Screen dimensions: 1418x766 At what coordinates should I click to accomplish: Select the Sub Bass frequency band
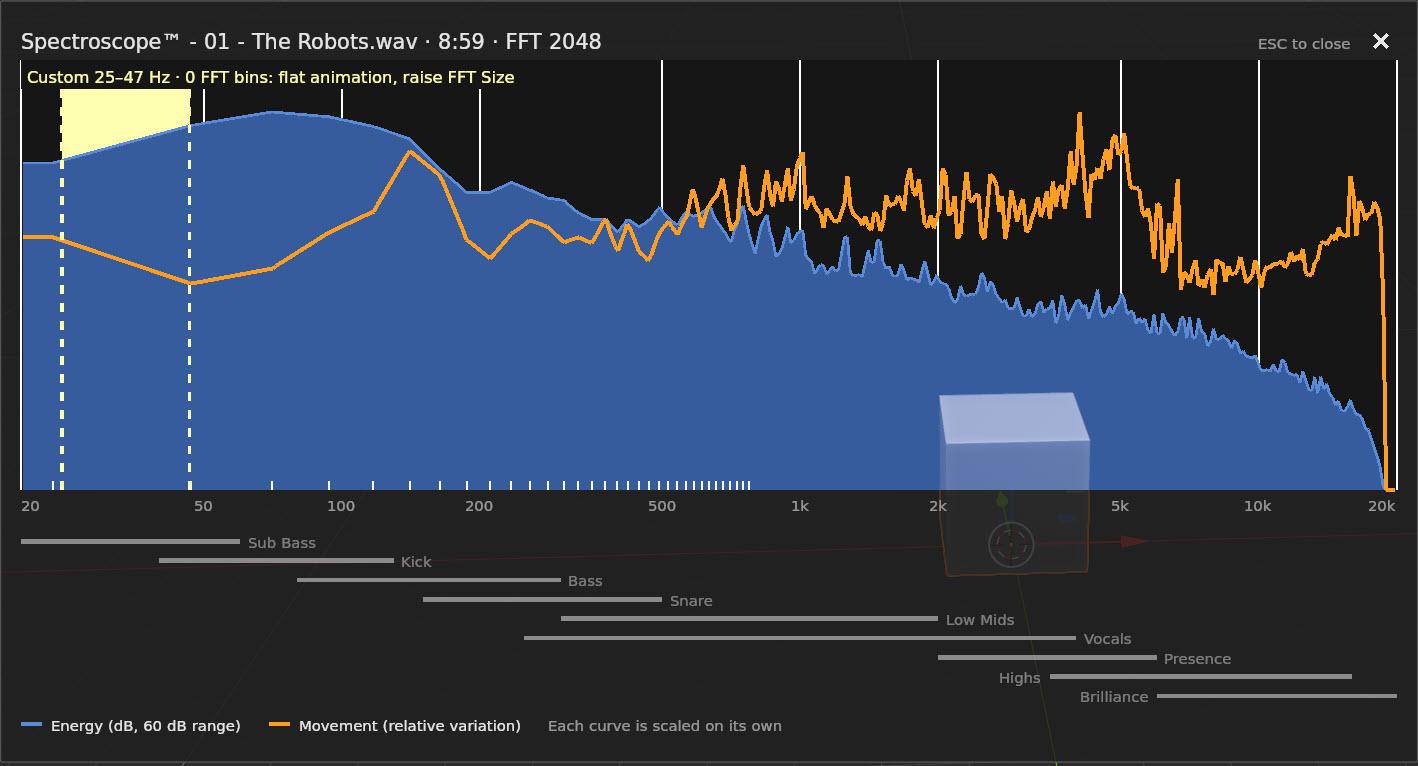168,542
